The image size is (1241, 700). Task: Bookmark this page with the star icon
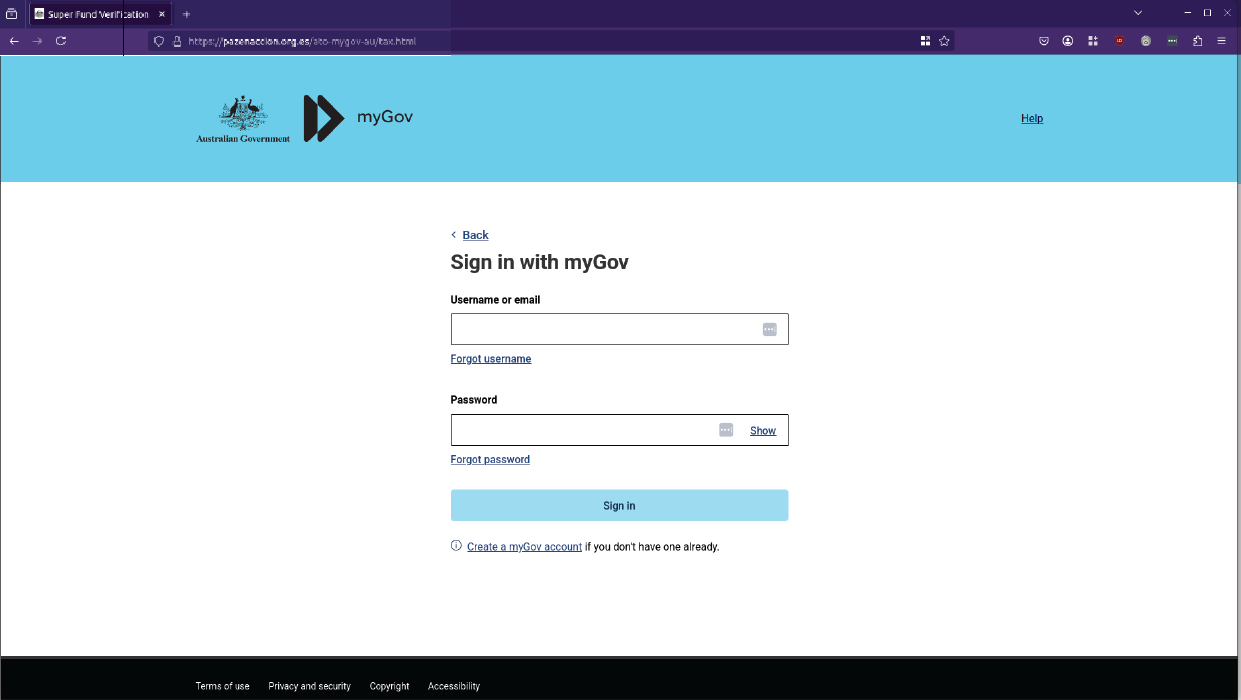944,41
